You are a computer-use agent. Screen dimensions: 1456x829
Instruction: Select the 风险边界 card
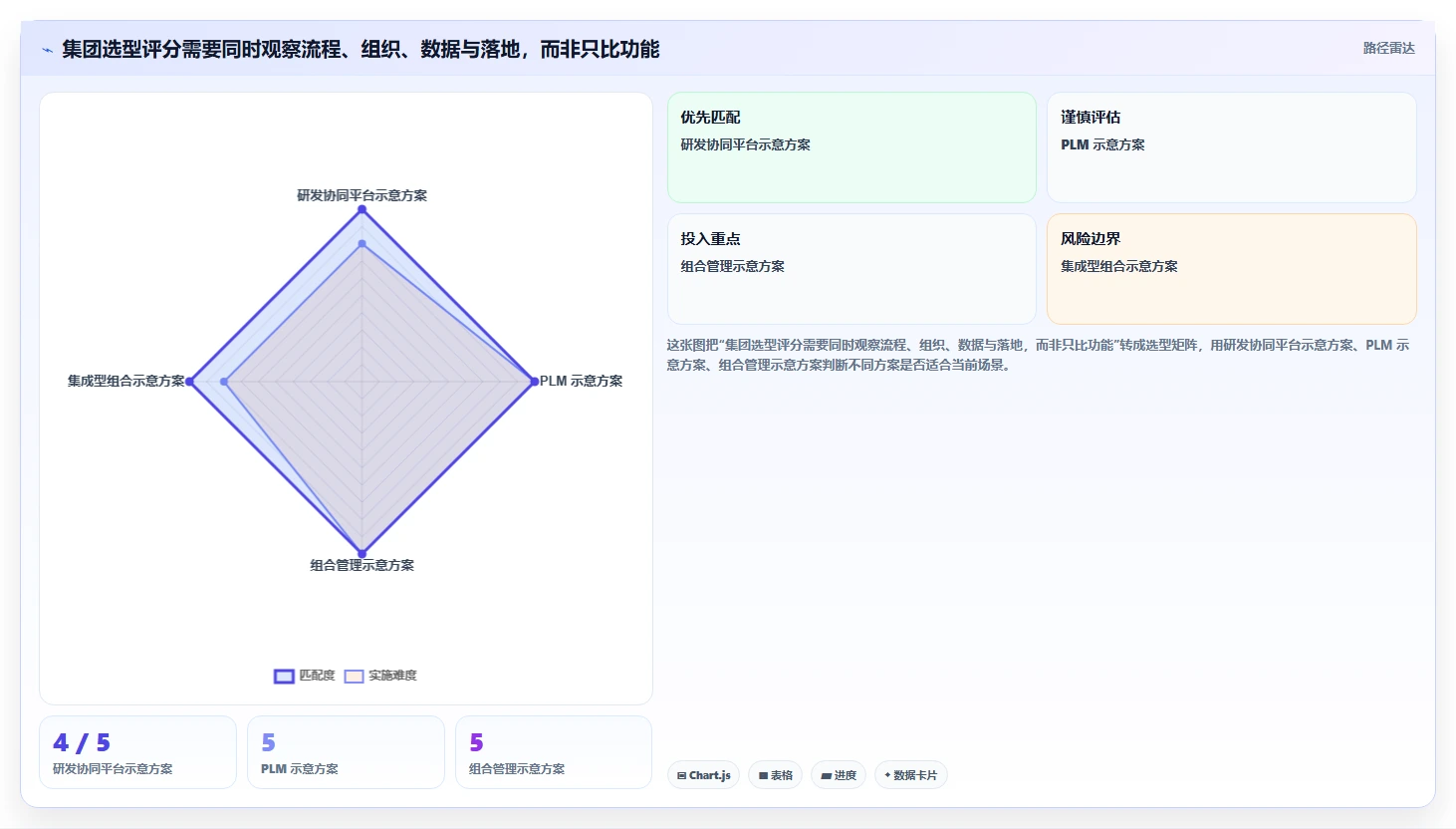(1231, 269)
